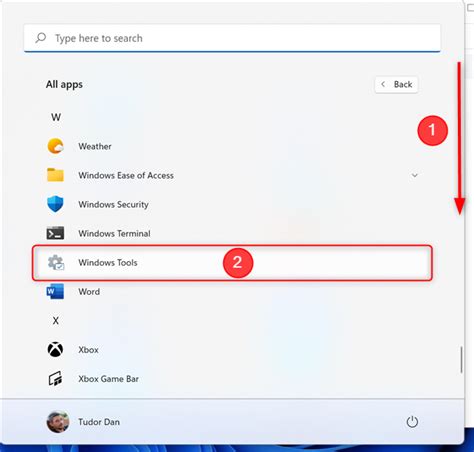This screenshot has height=452, width=474.
Task: Open the Windows Tools gear icon
Action: point(56,263)
